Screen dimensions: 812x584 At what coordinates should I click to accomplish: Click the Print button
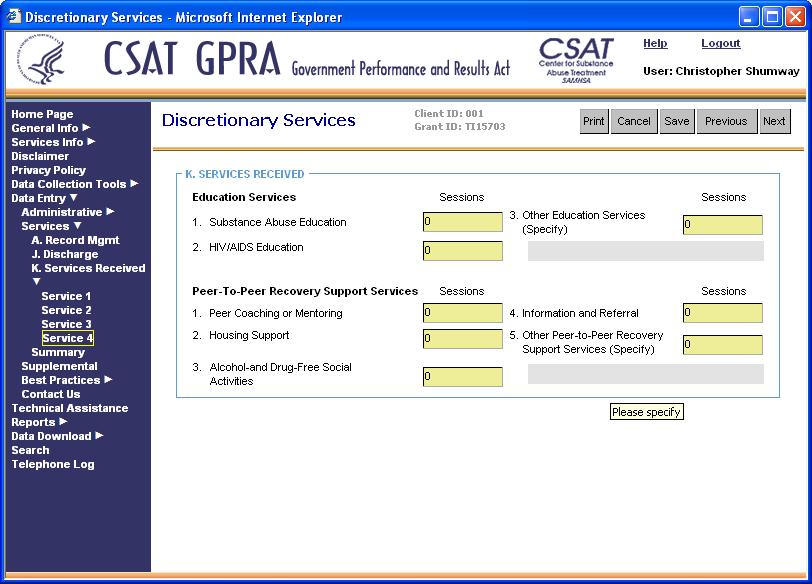pyautogui.click(x=594, y=121)
